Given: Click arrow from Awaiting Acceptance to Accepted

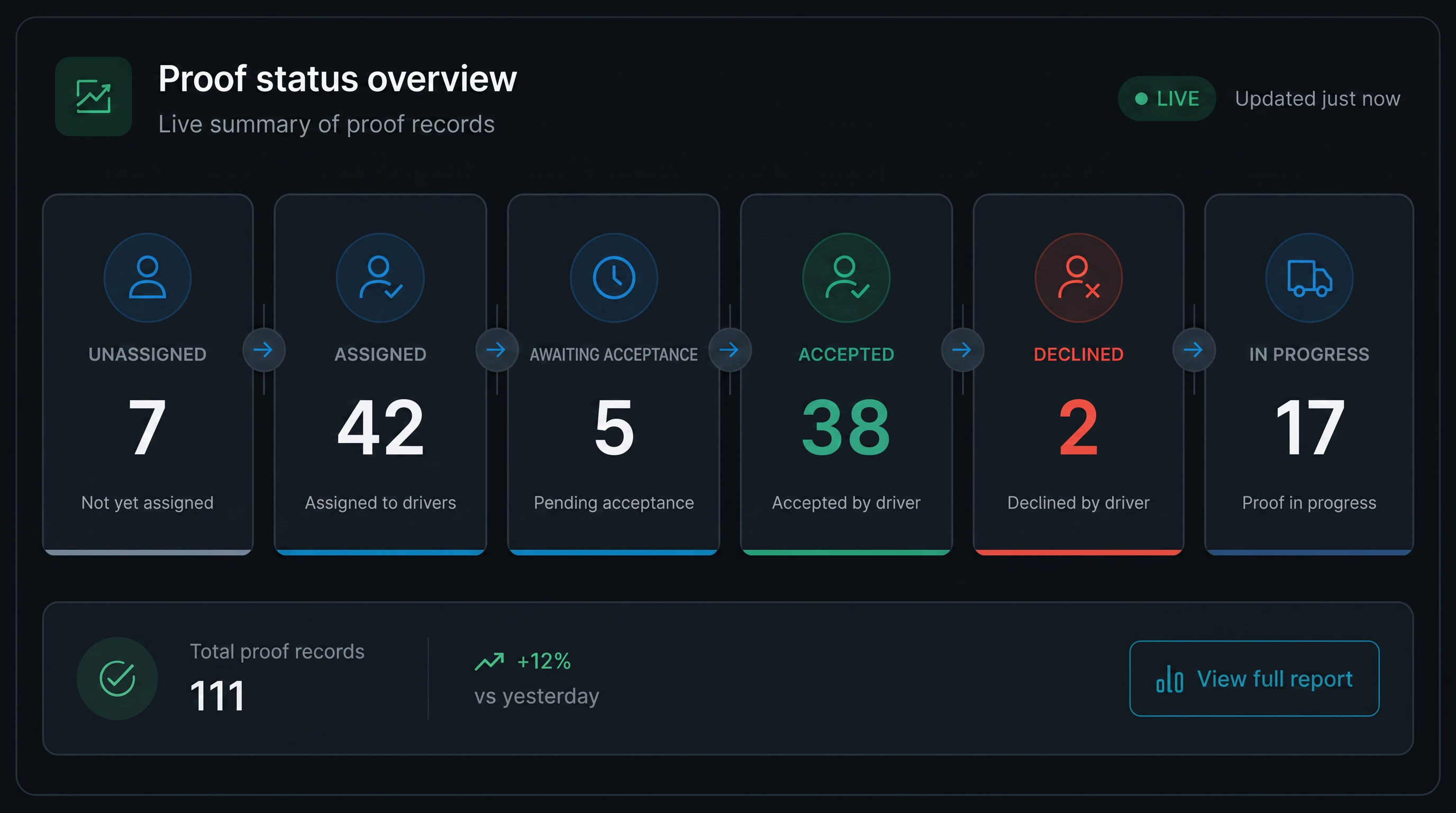Looking at the screenshot, I should (730, 350).
